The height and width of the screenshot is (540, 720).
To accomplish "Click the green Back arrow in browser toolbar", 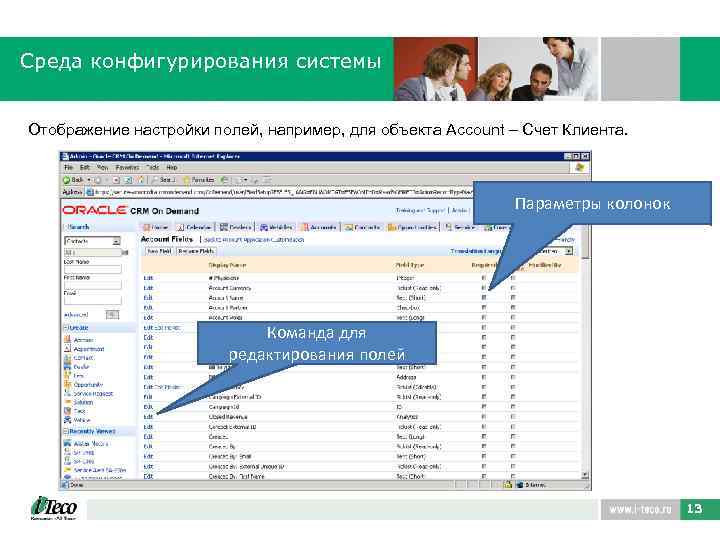I will click(67, 180).
